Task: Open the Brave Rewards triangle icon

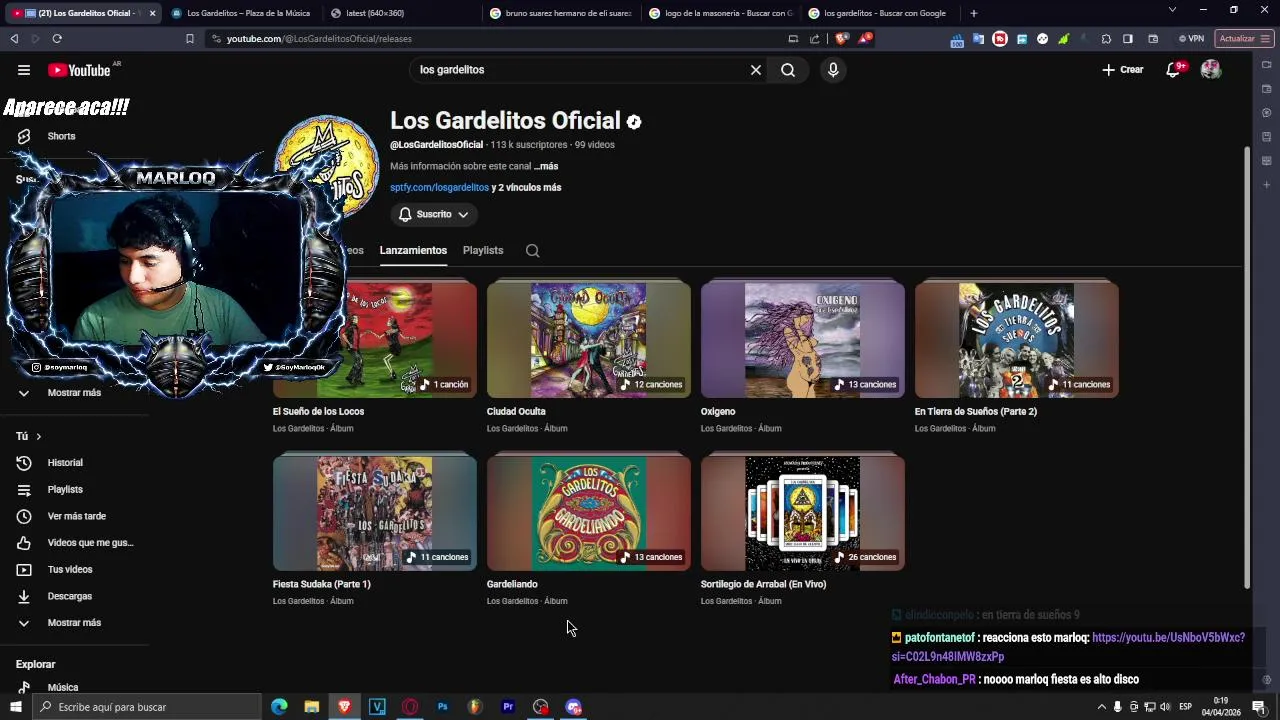Action: (x=865, y=39)
